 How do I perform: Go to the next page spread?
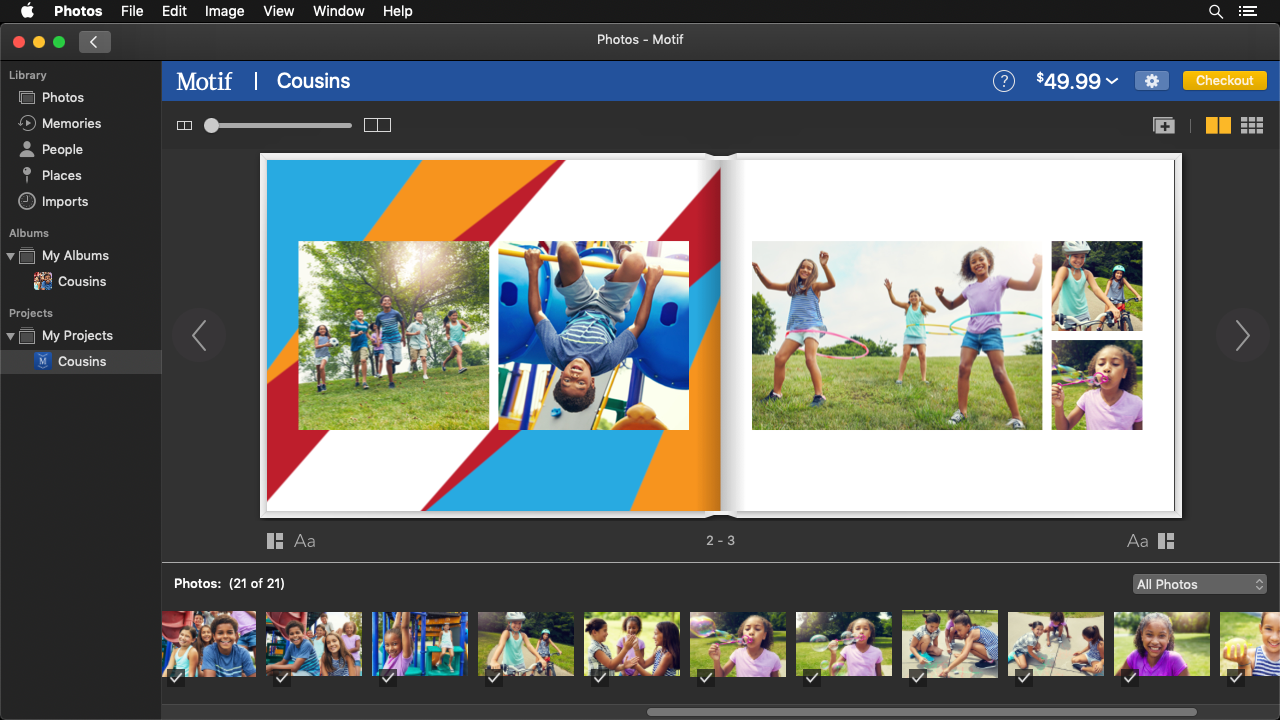pyautogui.click(x=1242, y=335)
